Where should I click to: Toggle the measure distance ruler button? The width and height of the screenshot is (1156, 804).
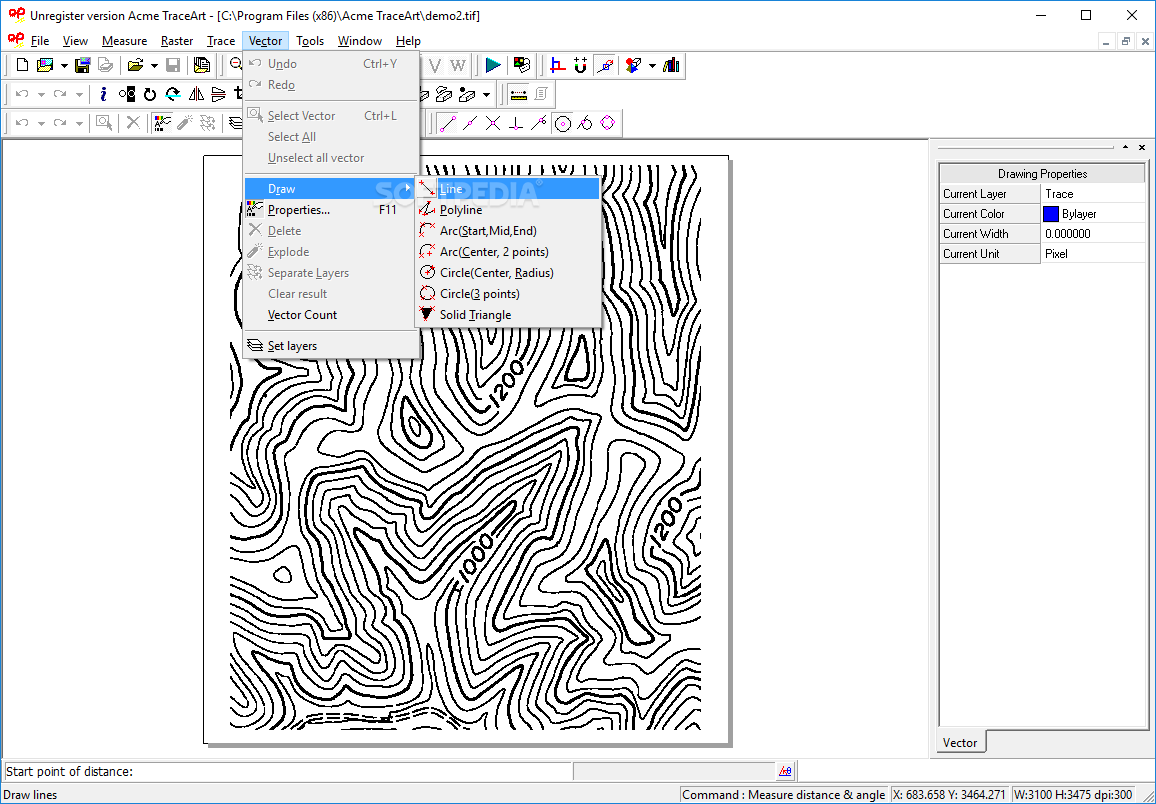pyautogui.click(x=518, y=94)
